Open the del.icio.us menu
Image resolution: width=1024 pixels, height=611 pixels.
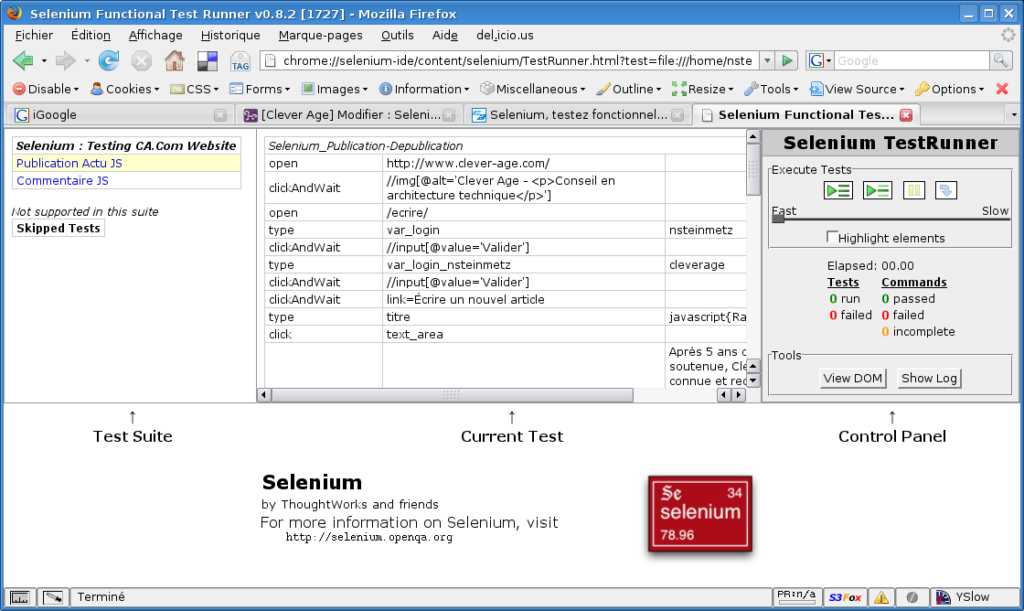click(505, 35)
